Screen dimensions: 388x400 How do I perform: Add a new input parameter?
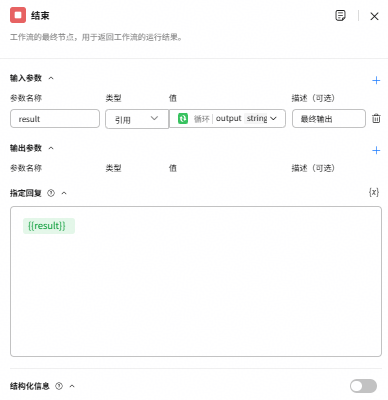coord(376,80)
